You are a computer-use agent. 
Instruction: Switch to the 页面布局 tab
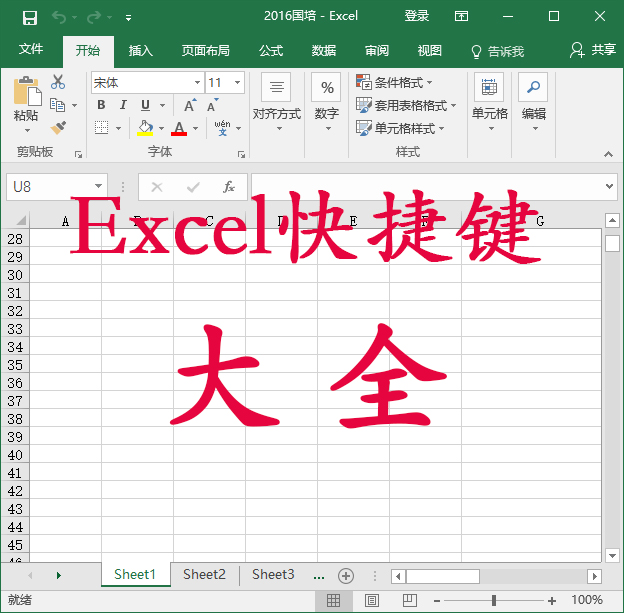[x=205, y=51]
